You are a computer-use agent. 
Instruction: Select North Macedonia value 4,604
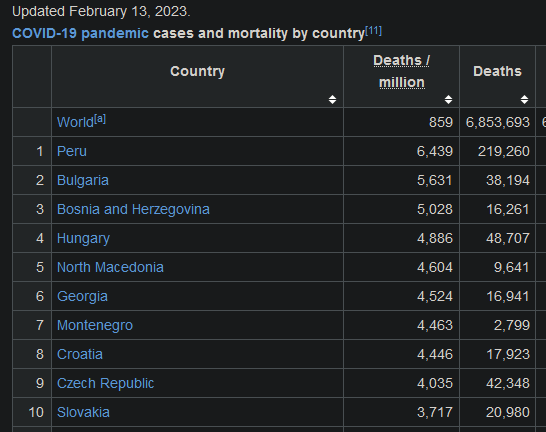435,267
